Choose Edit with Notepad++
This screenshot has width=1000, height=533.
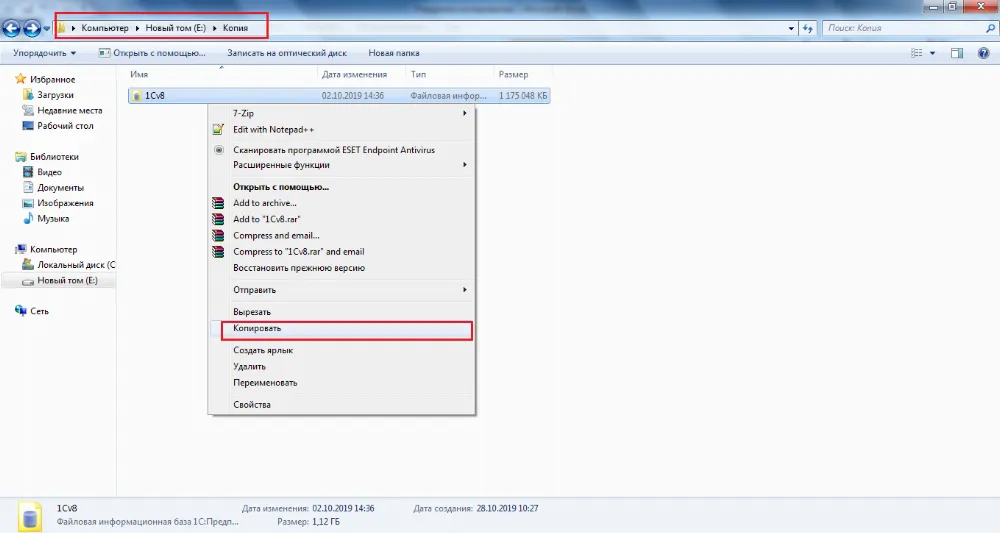click(342, 129)
